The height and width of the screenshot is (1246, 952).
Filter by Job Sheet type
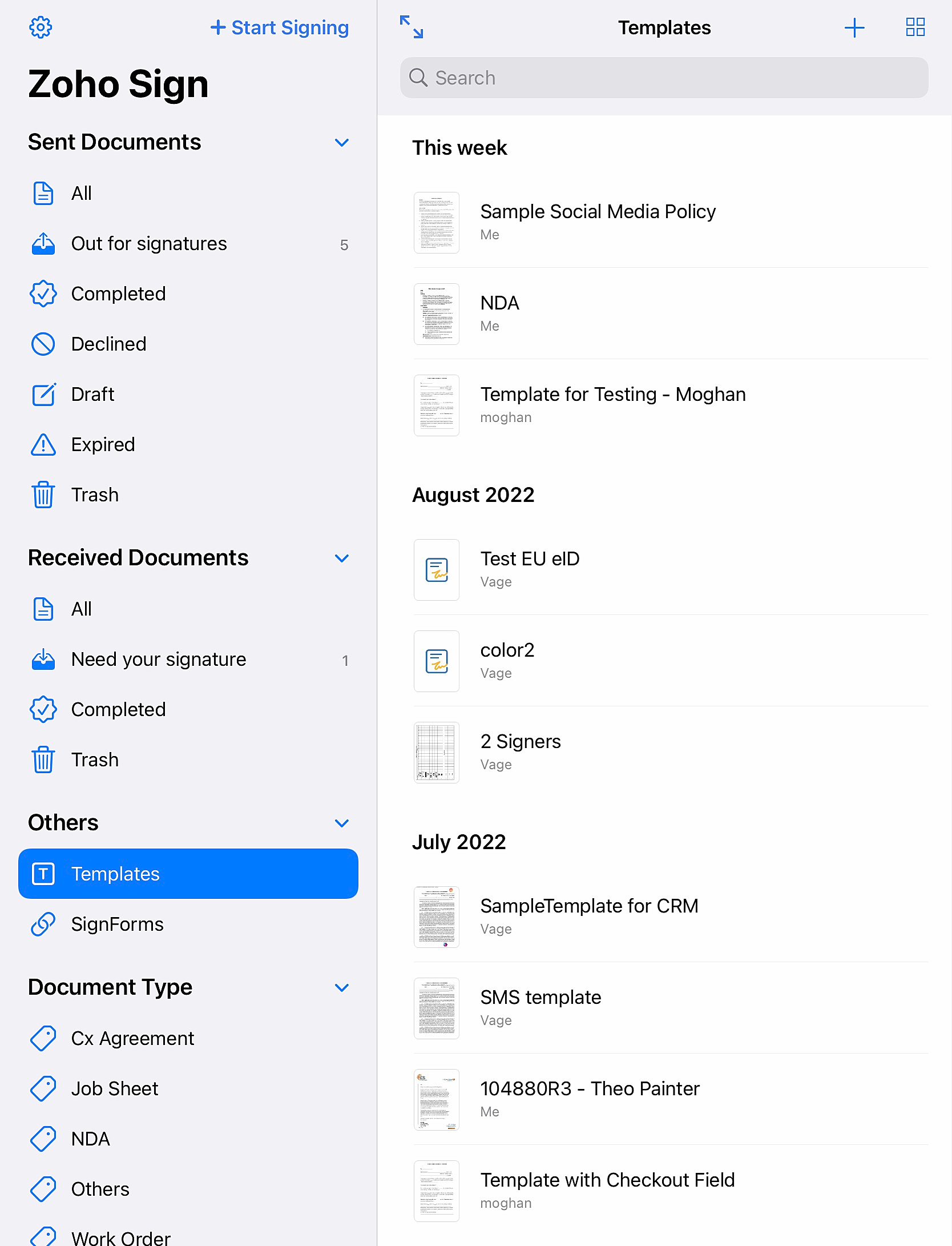[x=188, y=1089]
